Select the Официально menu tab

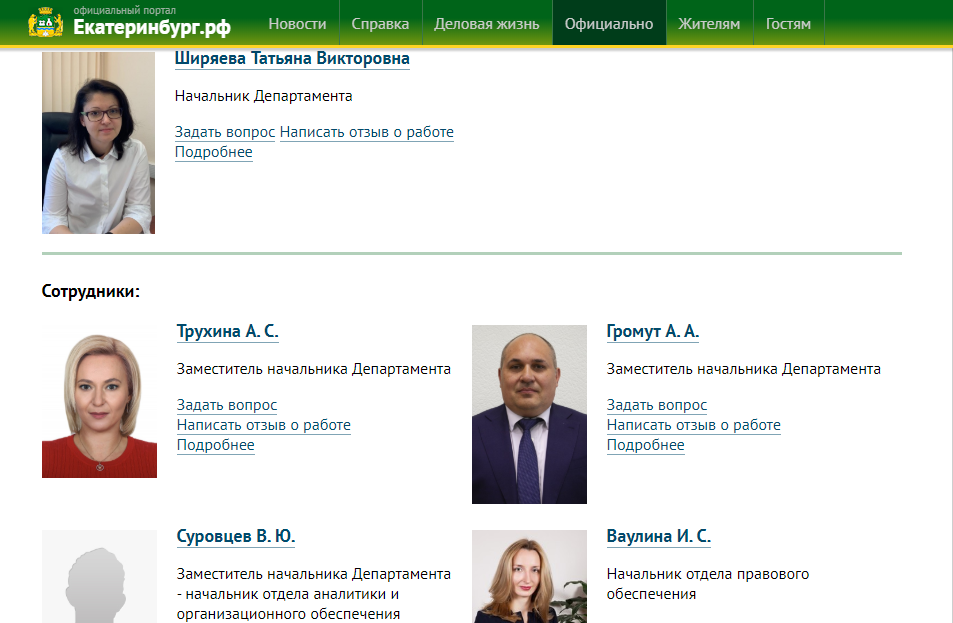(609, 24)
